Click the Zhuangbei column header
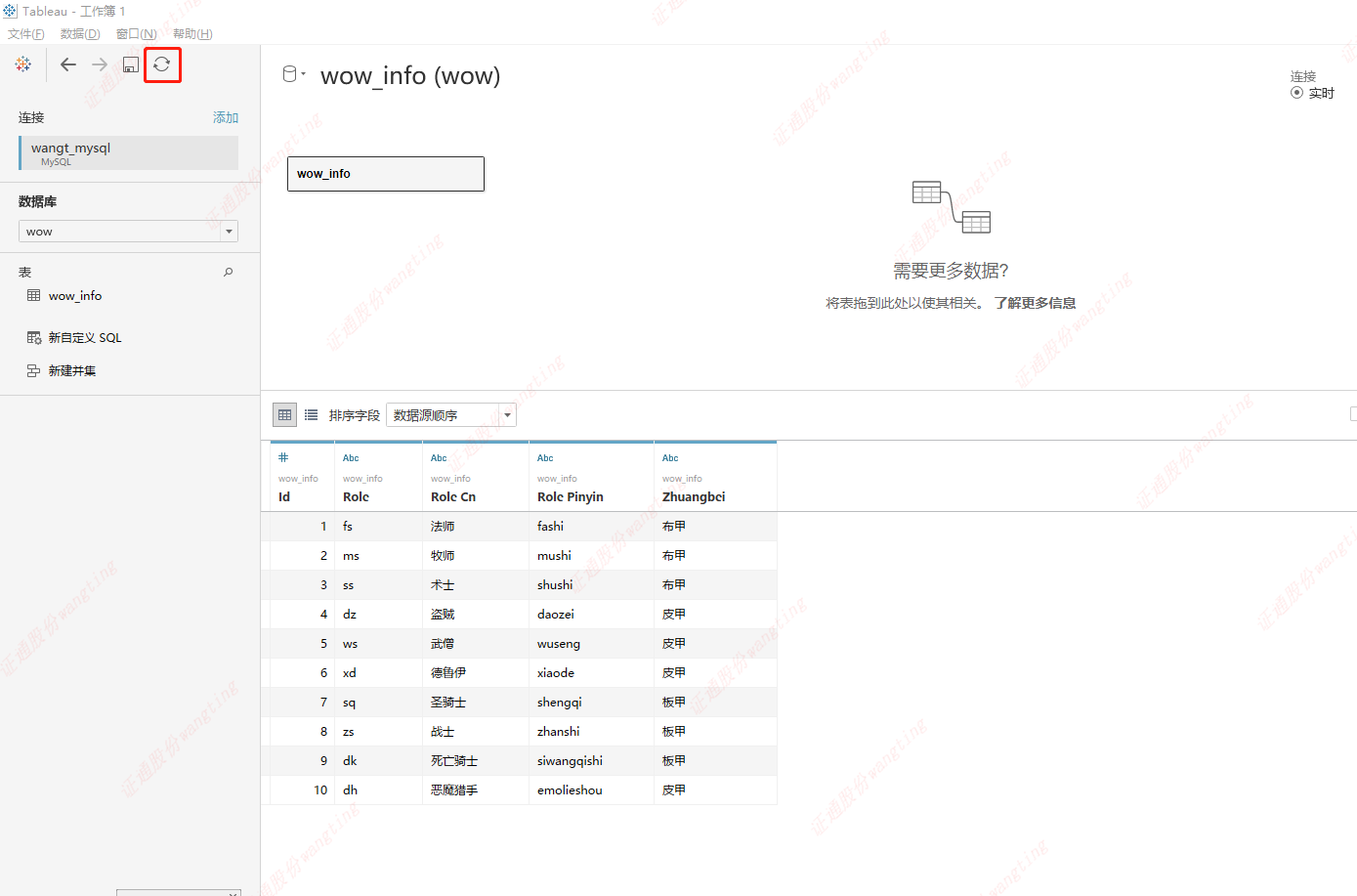The width and height of the screenshot is (1357, 896). coord(694,496)
